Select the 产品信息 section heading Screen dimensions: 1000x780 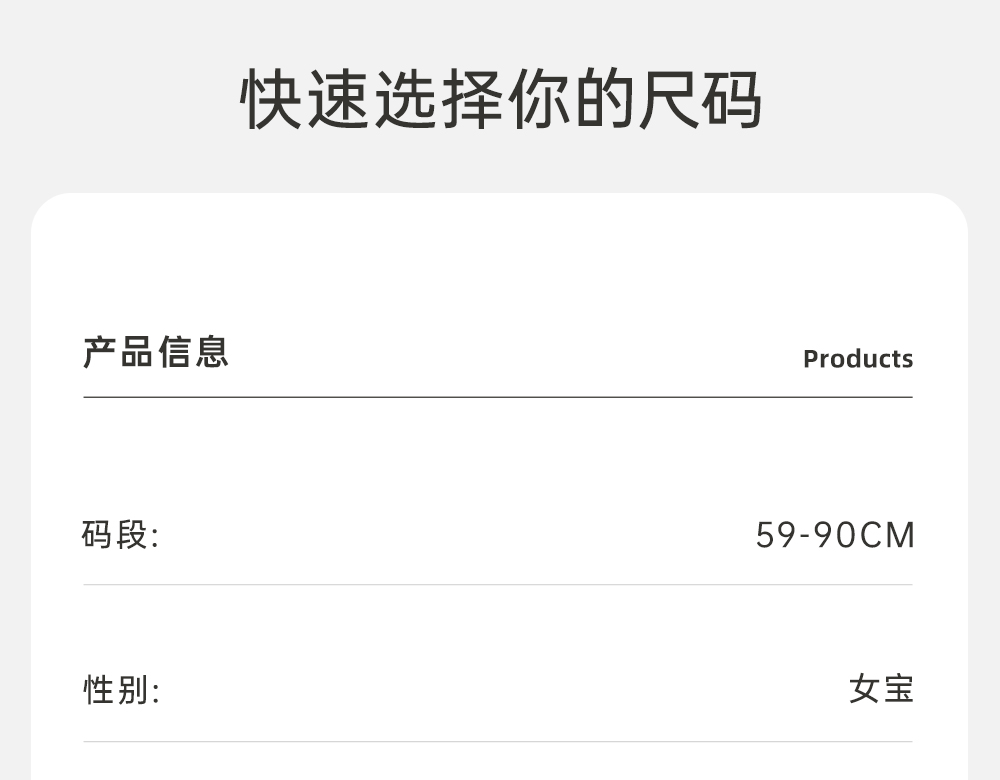[156, 352]
